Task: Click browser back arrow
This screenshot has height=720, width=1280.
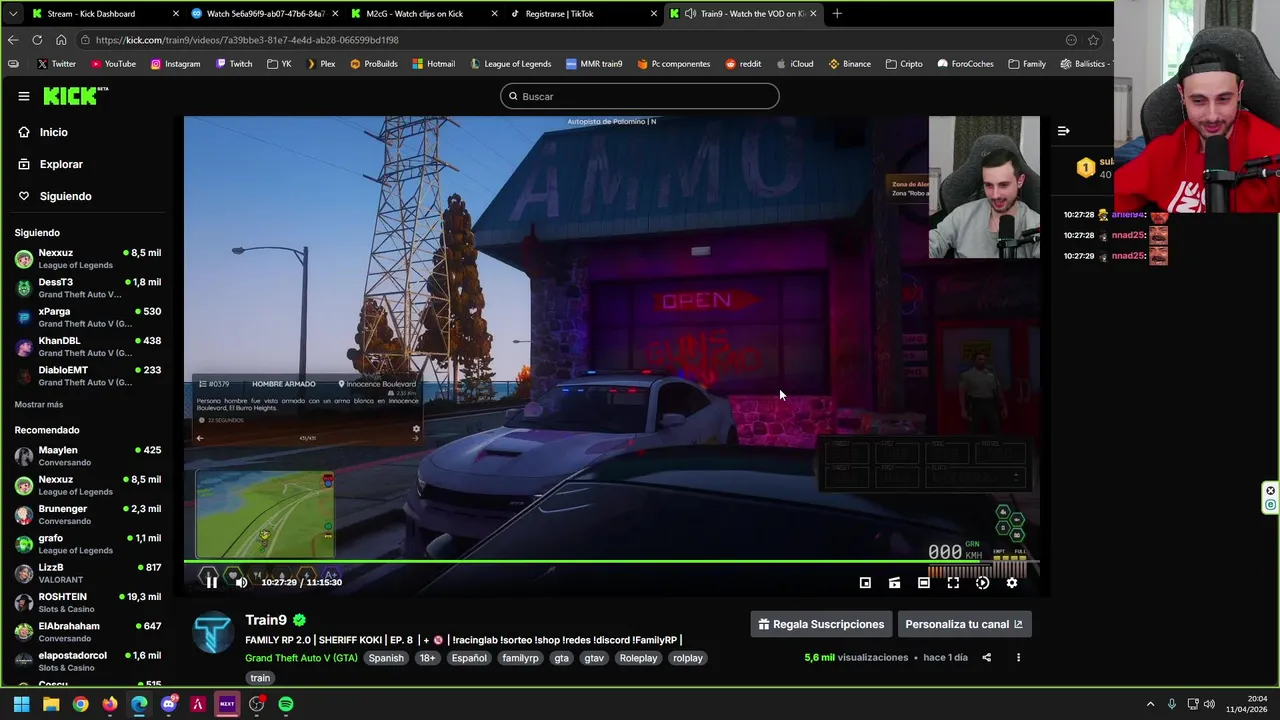Action: 13,40
